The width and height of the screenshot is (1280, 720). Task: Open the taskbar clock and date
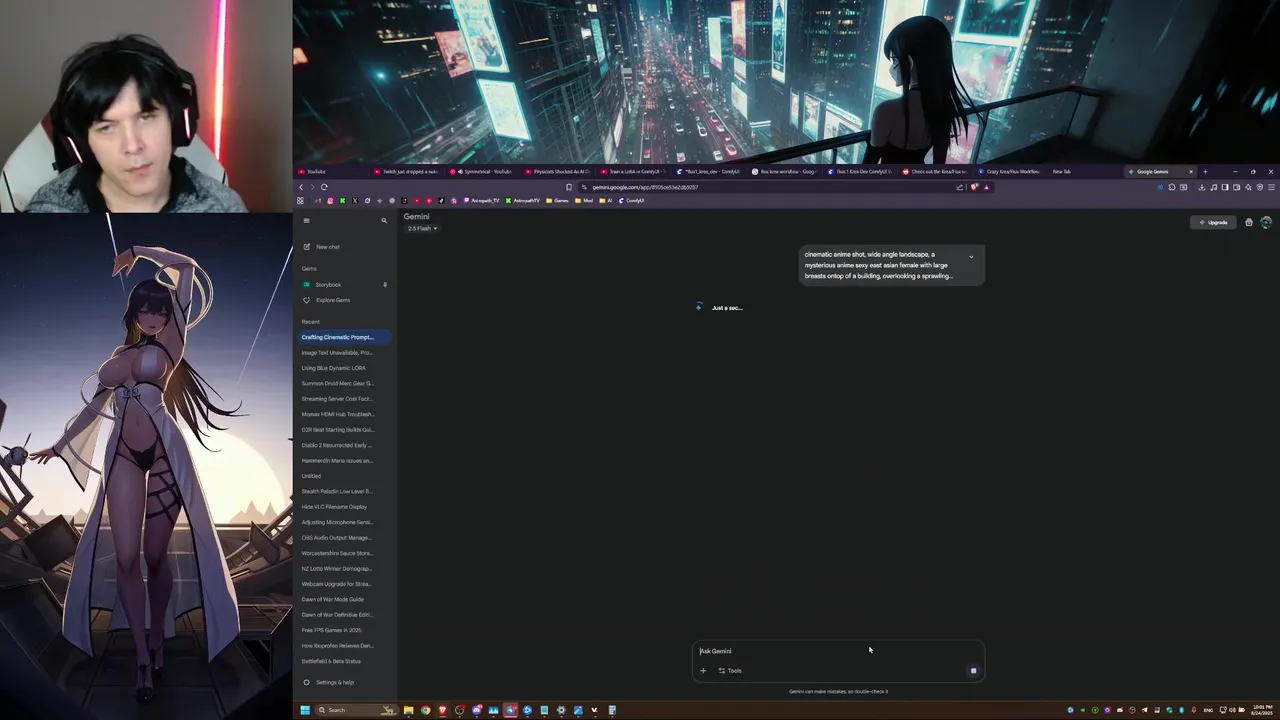pyautogui.click(x=1260, y=710)
